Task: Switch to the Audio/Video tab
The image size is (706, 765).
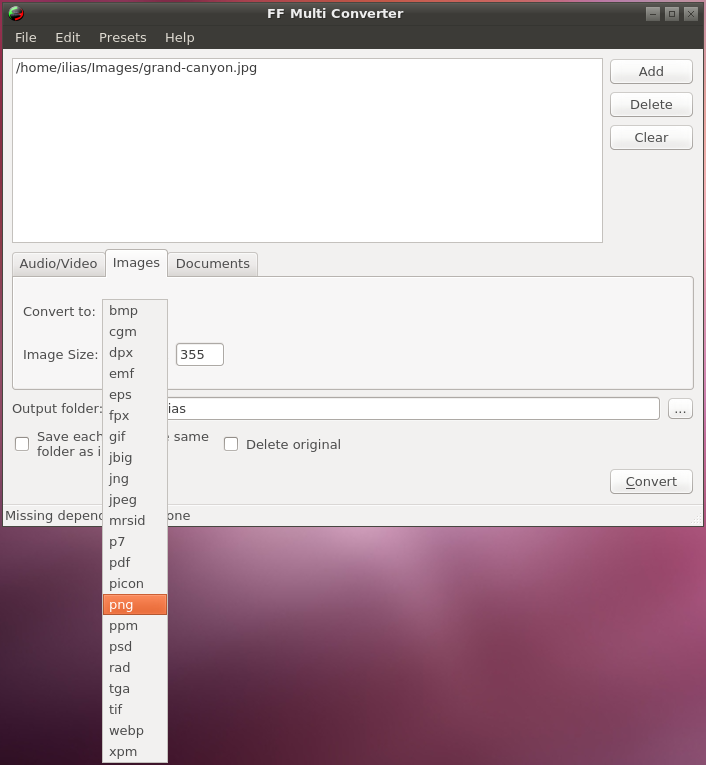Action: pyautogui.click(x=59, y=264)
